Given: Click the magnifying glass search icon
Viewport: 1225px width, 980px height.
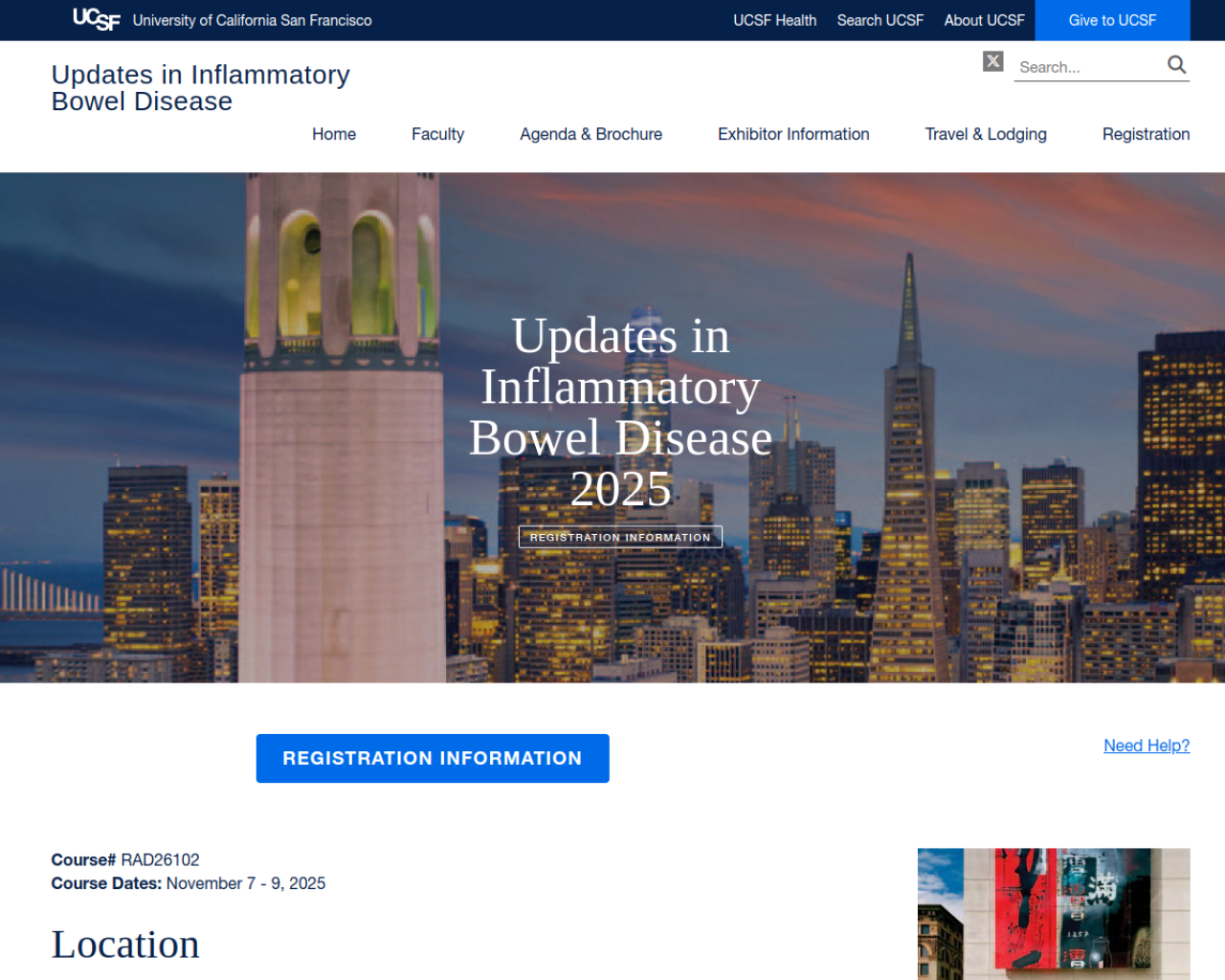Looking at the screenshot, I should pos(1176,65).
